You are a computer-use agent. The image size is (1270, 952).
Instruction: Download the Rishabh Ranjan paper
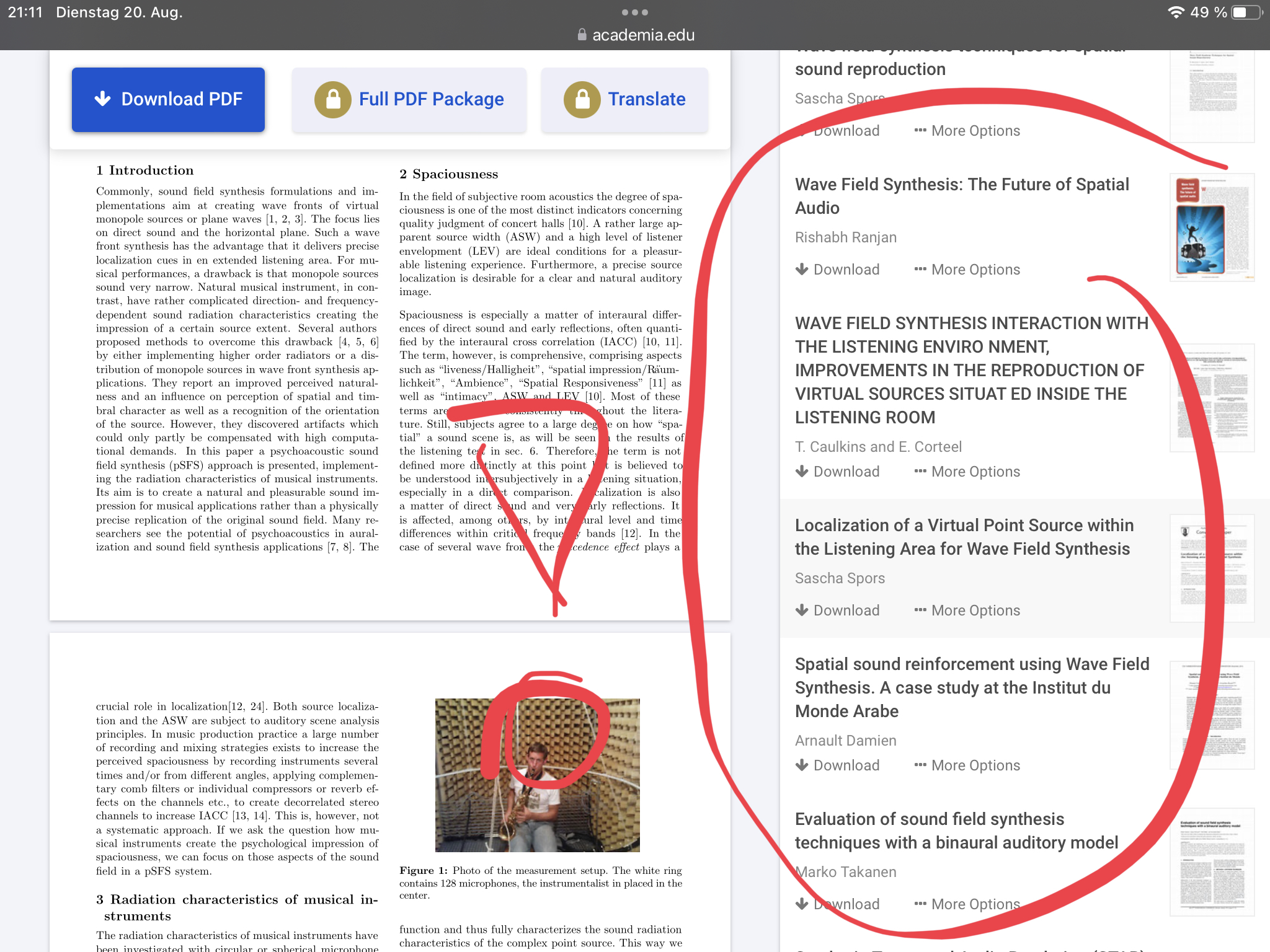838,270
